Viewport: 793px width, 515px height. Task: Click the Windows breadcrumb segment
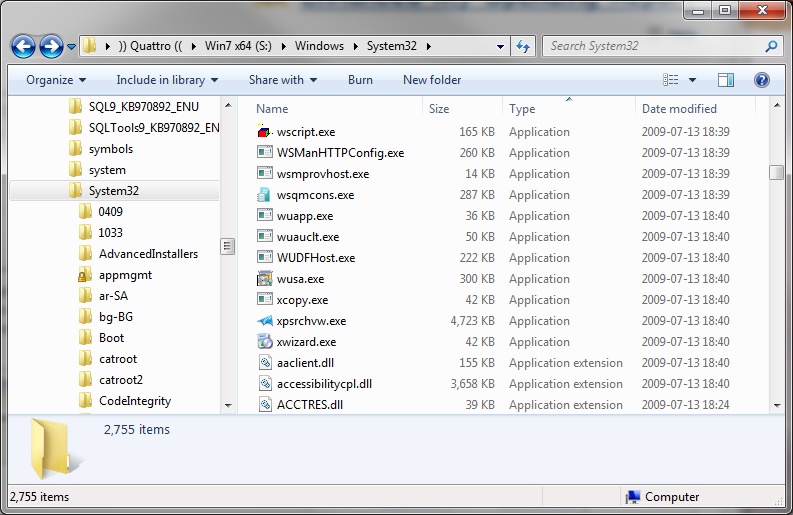319,46
